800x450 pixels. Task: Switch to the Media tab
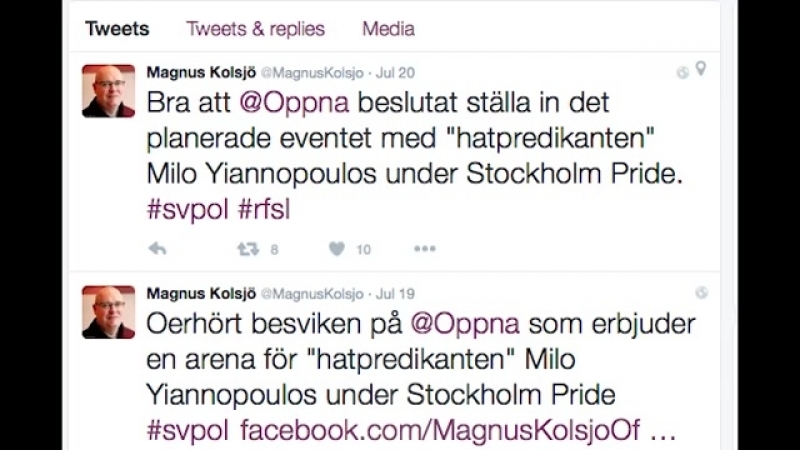[x=388, y=29]
